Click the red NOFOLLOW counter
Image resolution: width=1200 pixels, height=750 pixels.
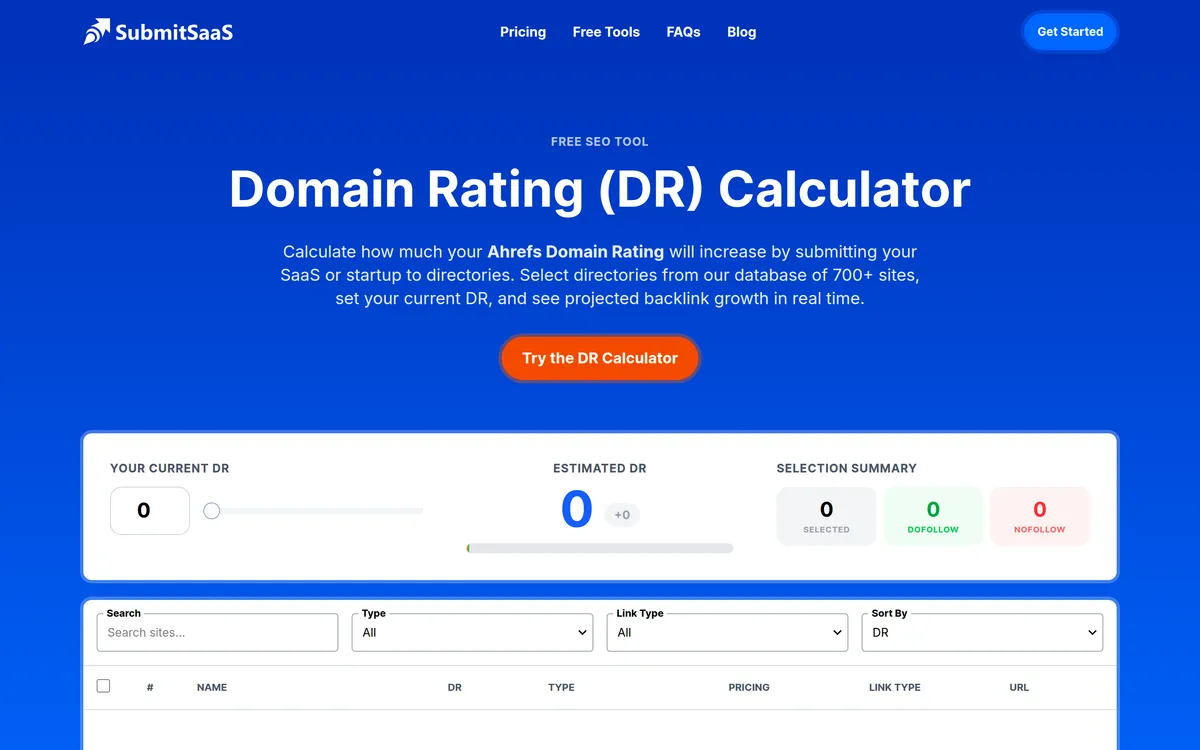[1039, 515]
